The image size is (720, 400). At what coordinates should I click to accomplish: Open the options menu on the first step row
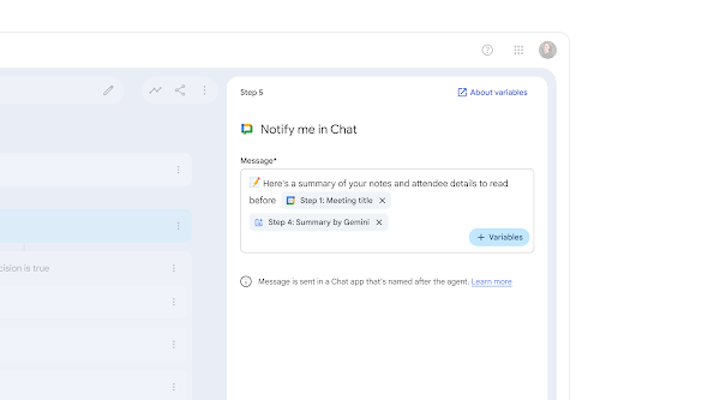click(178, 170)
